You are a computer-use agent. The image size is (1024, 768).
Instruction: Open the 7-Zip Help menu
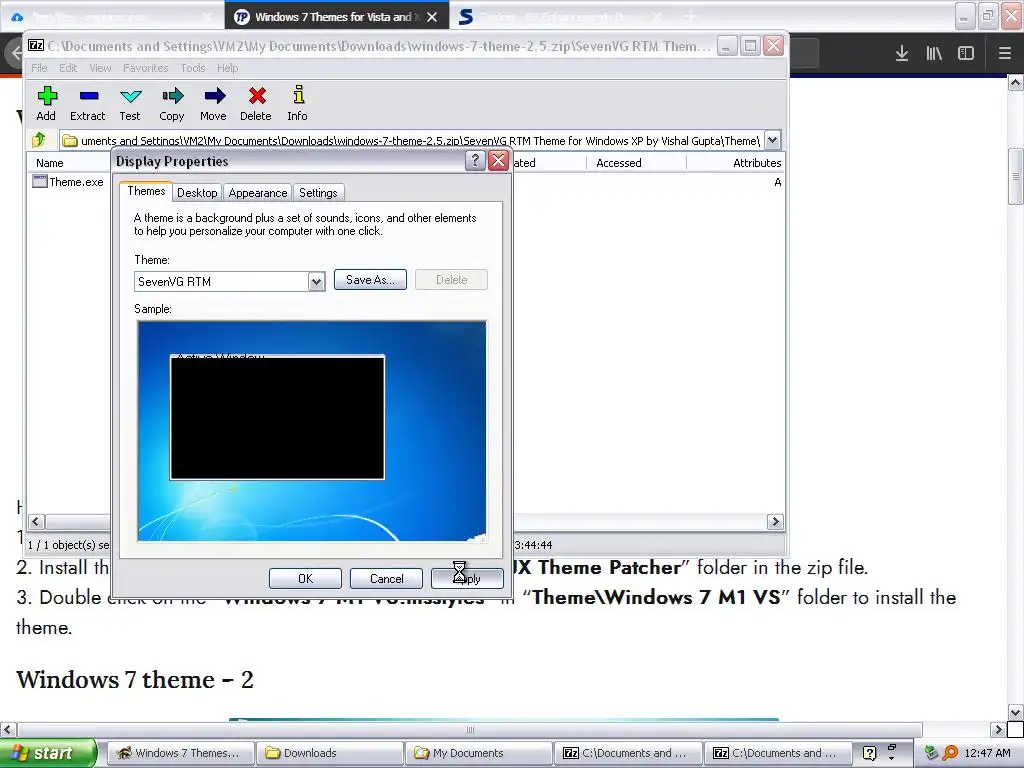point(227,68)
